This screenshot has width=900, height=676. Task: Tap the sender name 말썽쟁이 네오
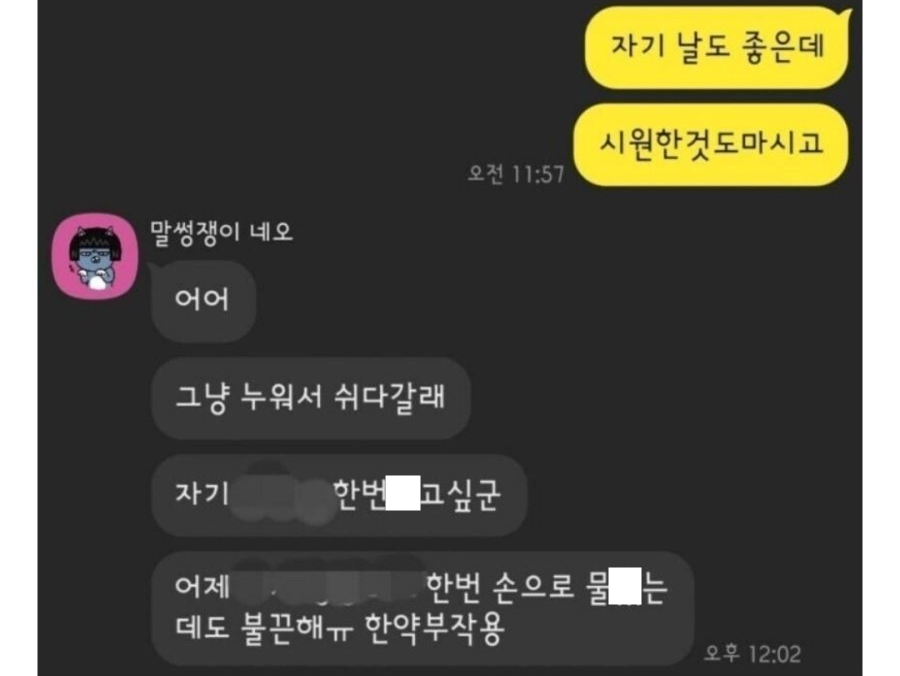(221, 233)
